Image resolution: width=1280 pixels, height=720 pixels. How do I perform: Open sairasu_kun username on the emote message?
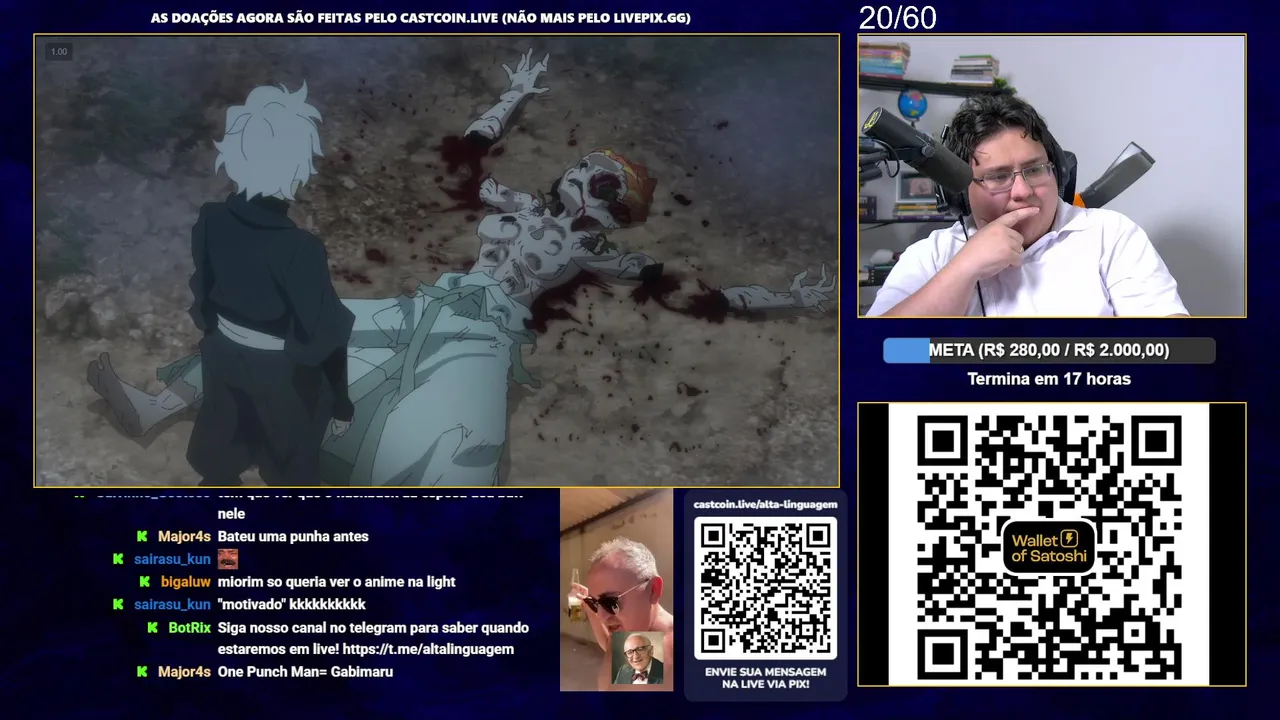(172, 559)
